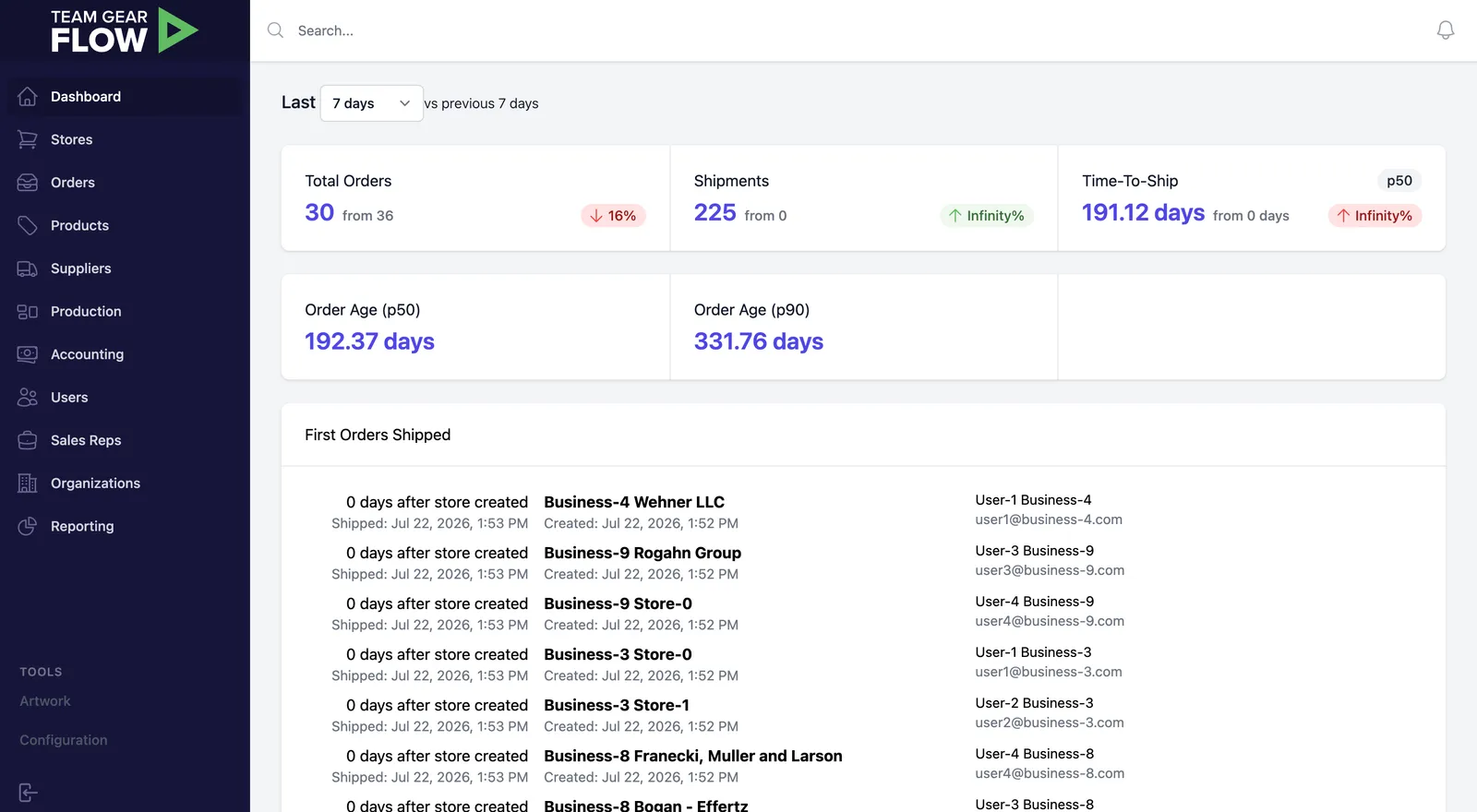Image resolution: width=1477 pixels, height=812 pixels.
Task: Click User-2 Business-3 name
Action: 1034,703
